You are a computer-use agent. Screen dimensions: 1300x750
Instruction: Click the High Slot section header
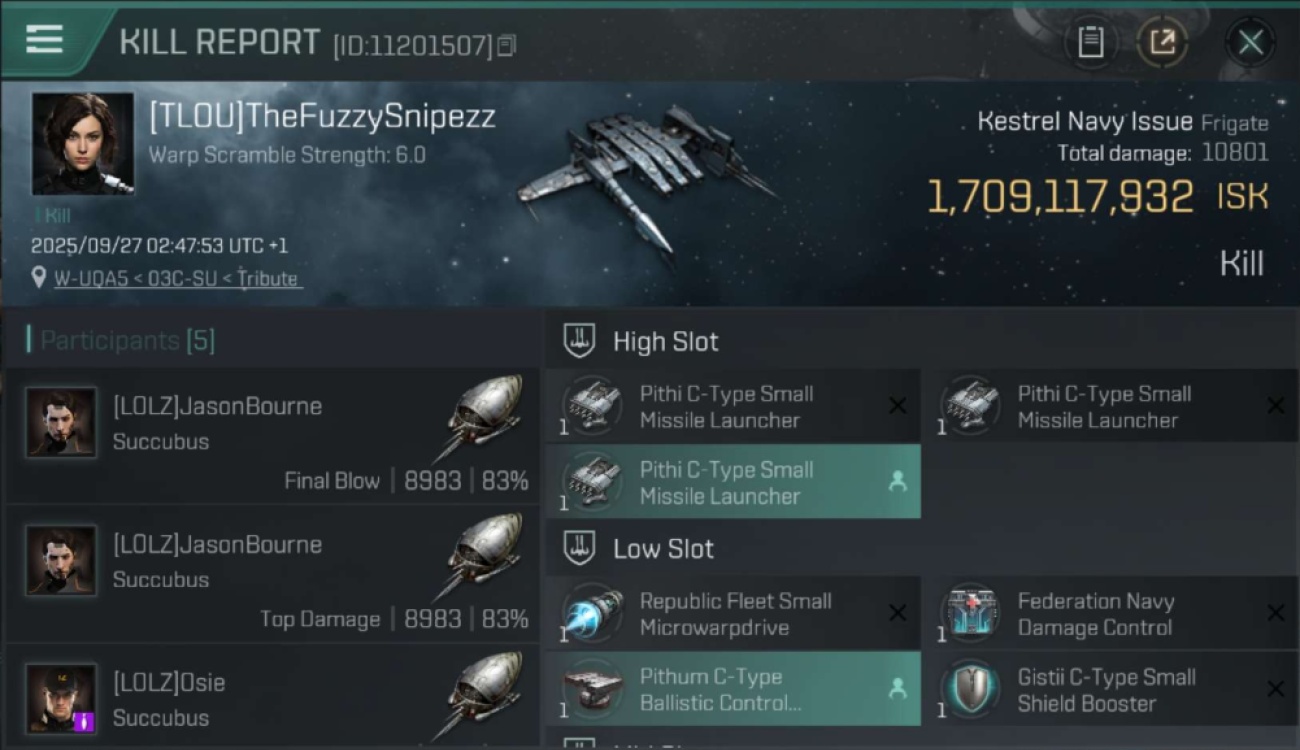665,342
